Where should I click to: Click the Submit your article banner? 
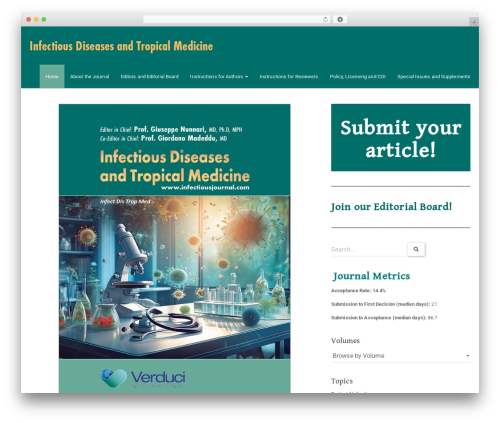pos(401,137)
